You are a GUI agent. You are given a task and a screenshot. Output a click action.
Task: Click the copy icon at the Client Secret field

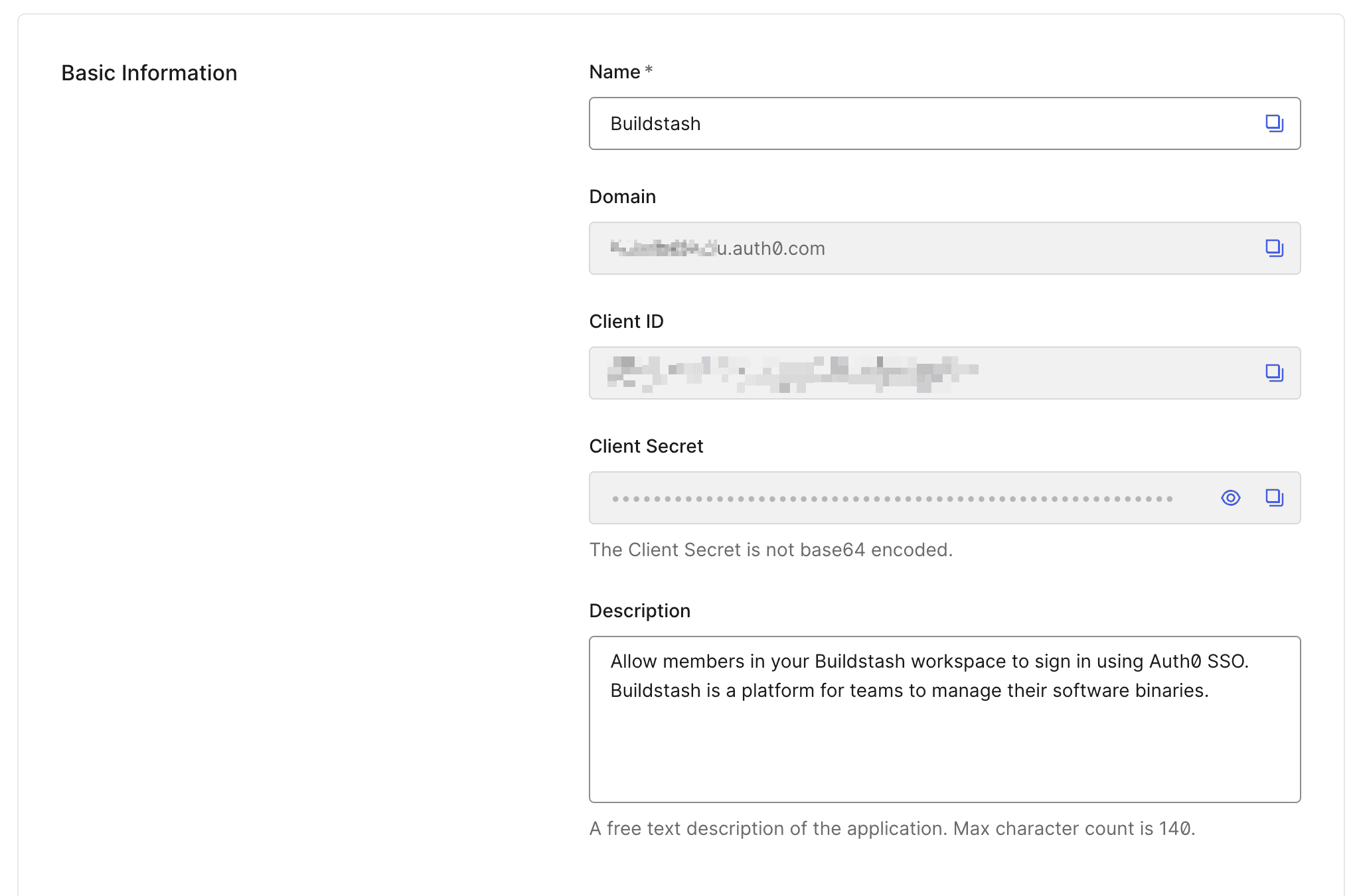tap(1275, 497)
